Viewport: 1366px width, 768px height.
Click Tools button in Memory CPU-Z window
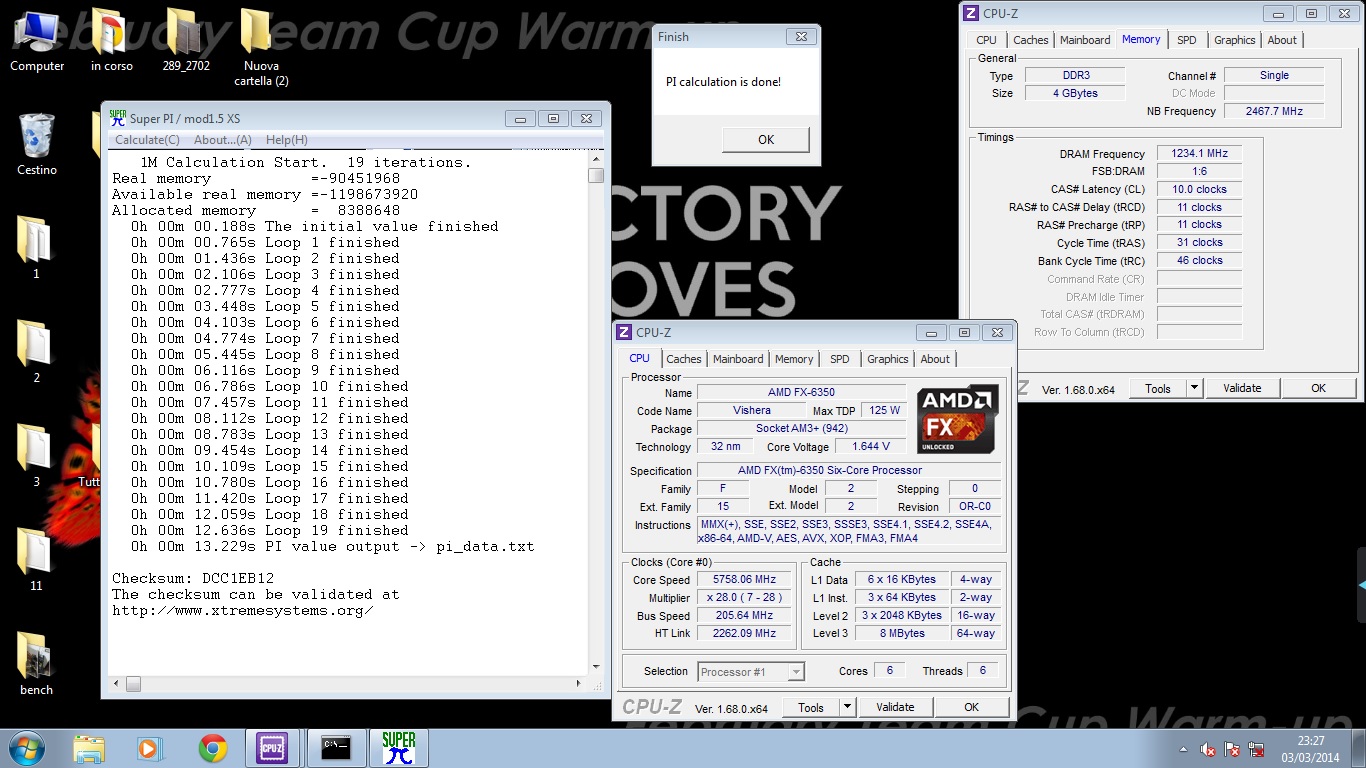[x=1158, y=388]
